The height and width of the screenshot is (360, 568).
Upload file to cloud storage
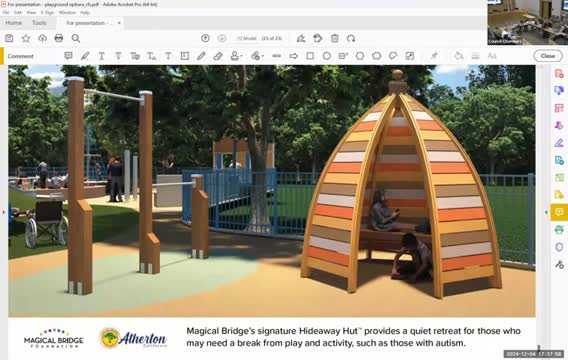(42, 38)
